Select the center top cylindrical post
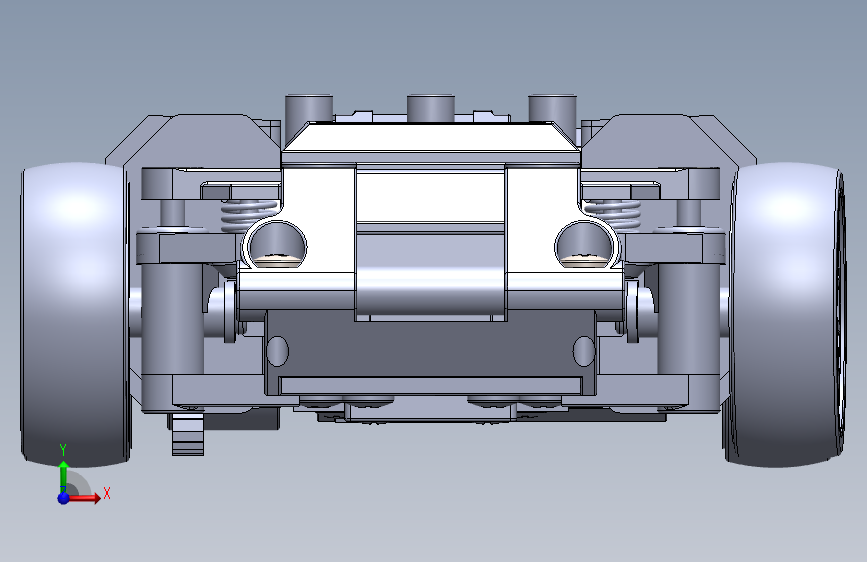Viewport: 867px width, 562px height. (x=431, y=108)
